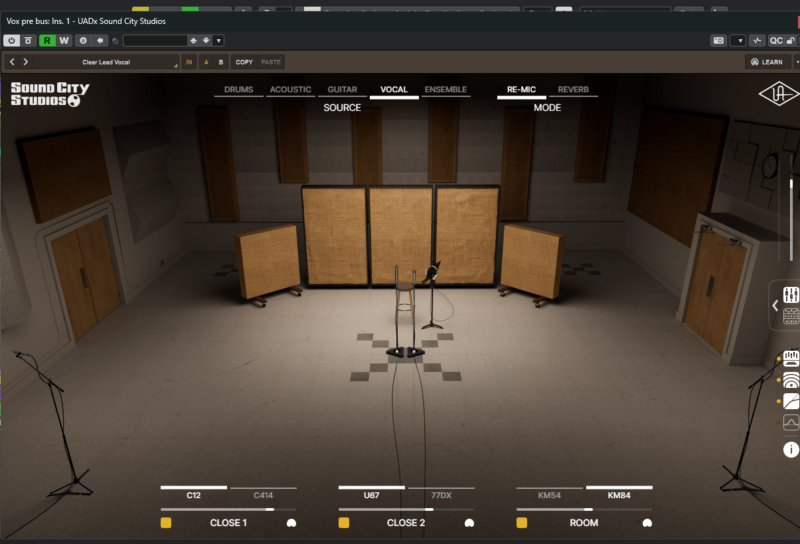Choose the KM84 microphone for Room
This screenshot has height=544, width=800.
tap(619, 492)
